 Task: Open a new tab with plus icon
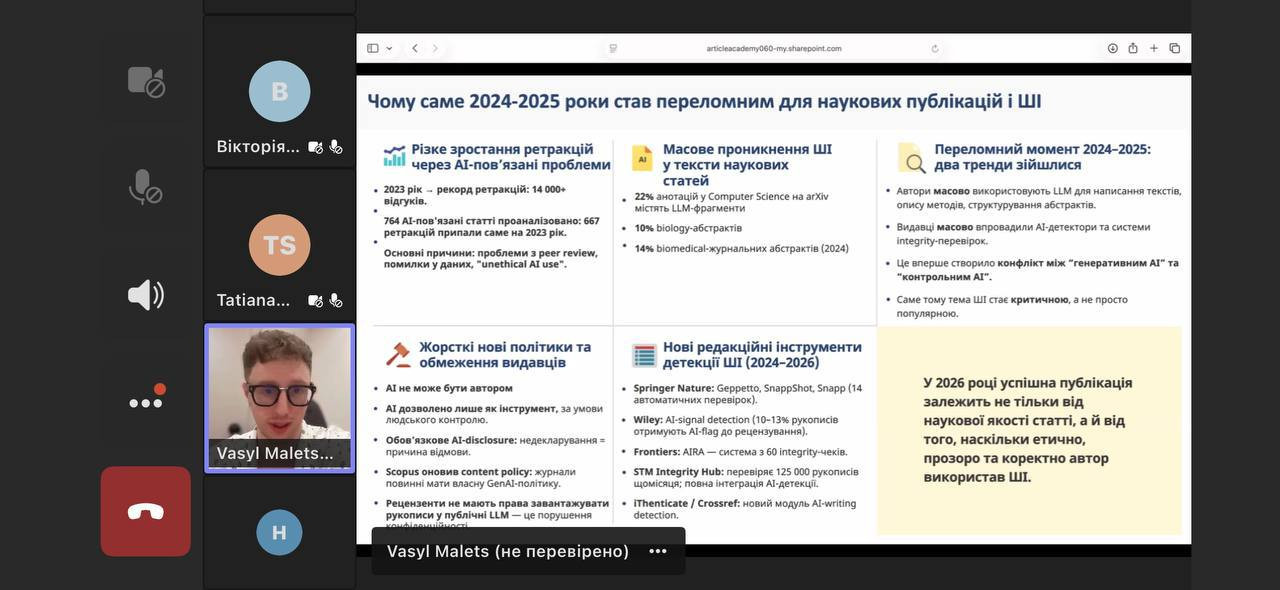tap(1154, 48)
